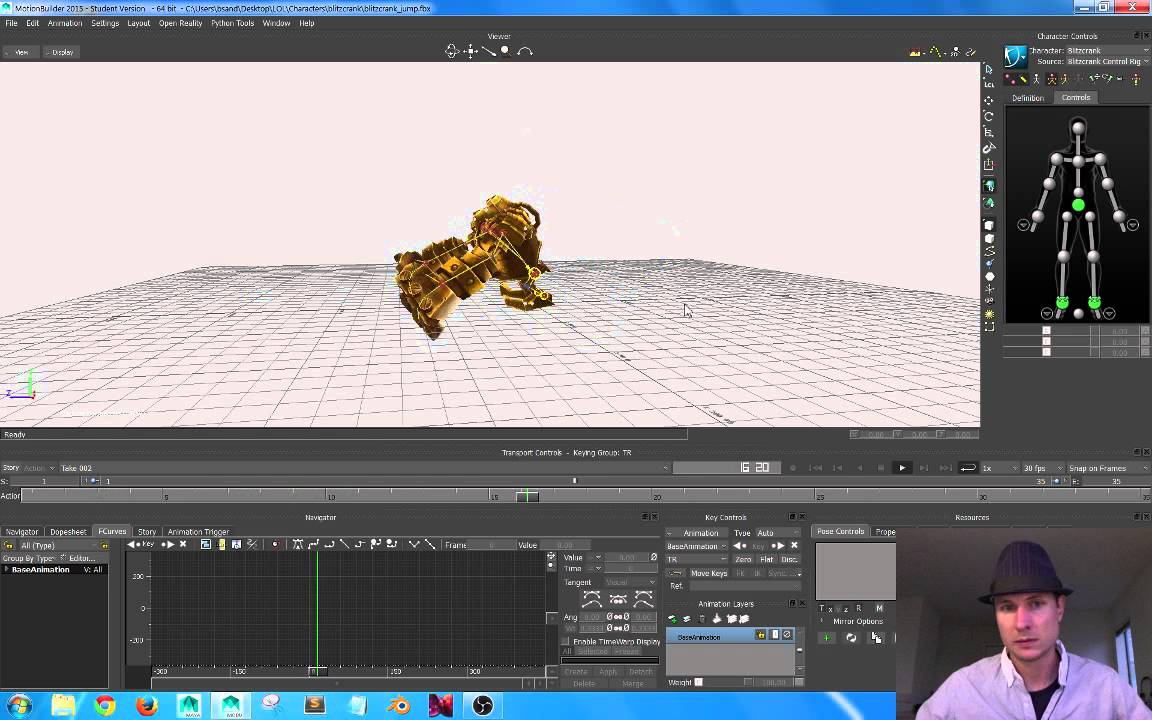Delete key with X in Key Controls
Viewport: 1152px width, 720px height.
794,546
